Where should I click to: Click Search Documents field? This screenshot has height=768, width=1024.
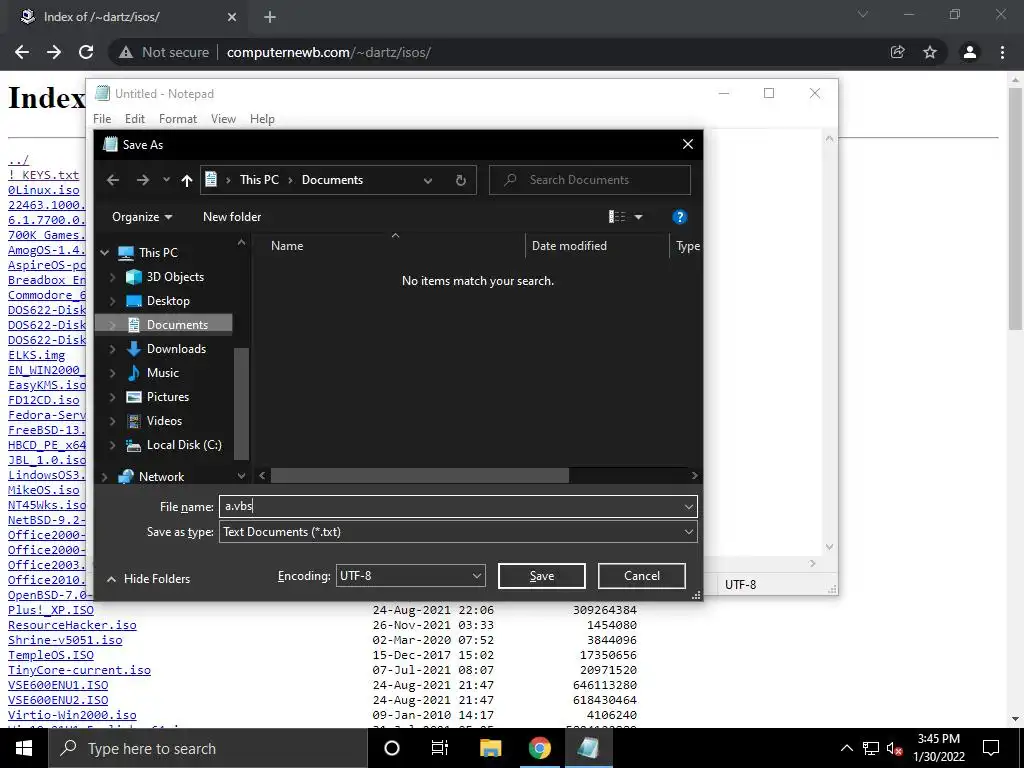[x=590, y=180]
